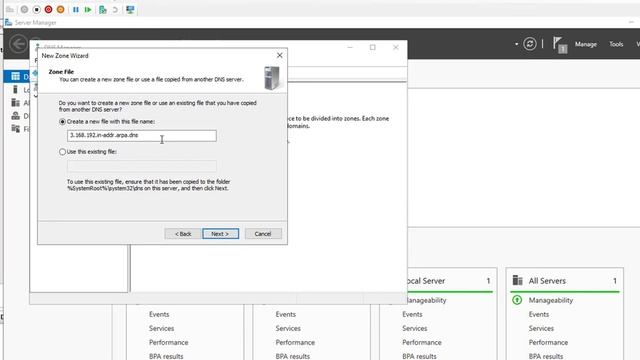
Task: Close the DNS Manager window
Action: pos(396,47)
